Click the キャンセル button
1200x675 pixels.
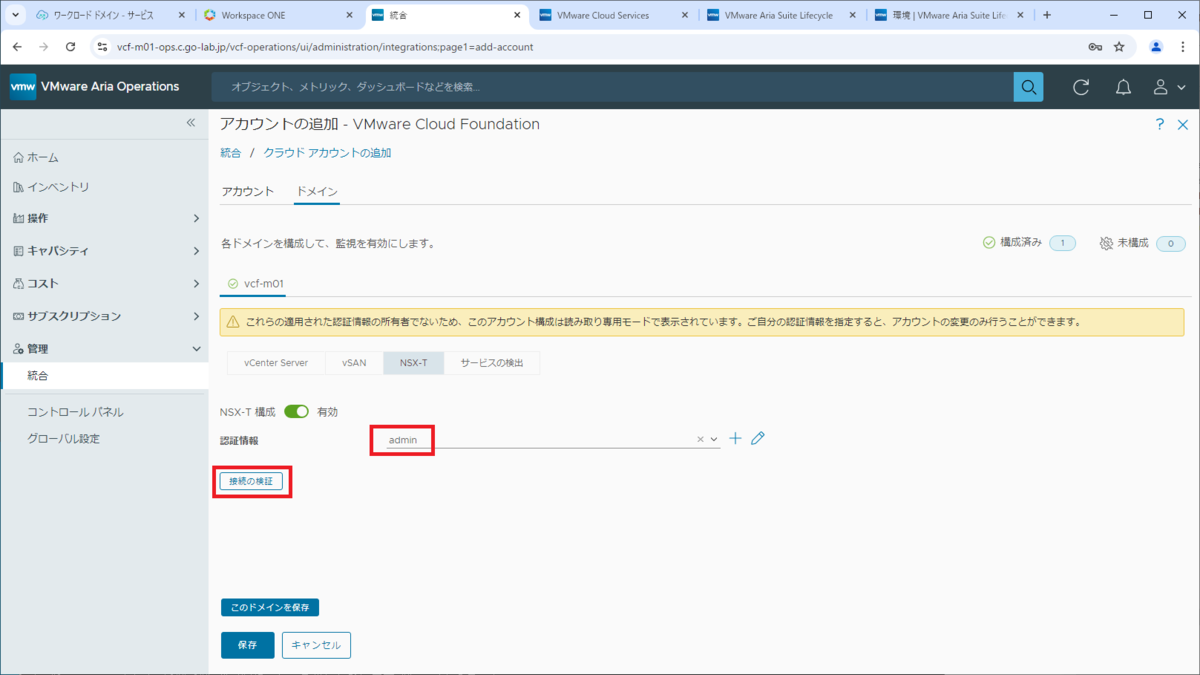(x=316, y=645)
